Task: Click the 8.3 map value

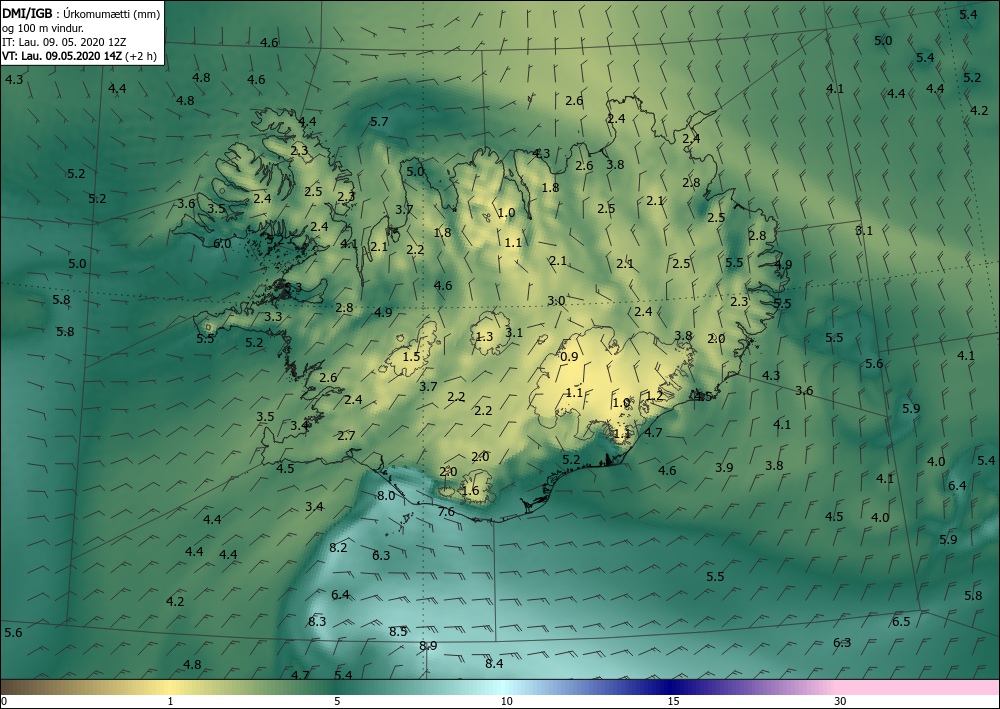Action: pos(317,622)
